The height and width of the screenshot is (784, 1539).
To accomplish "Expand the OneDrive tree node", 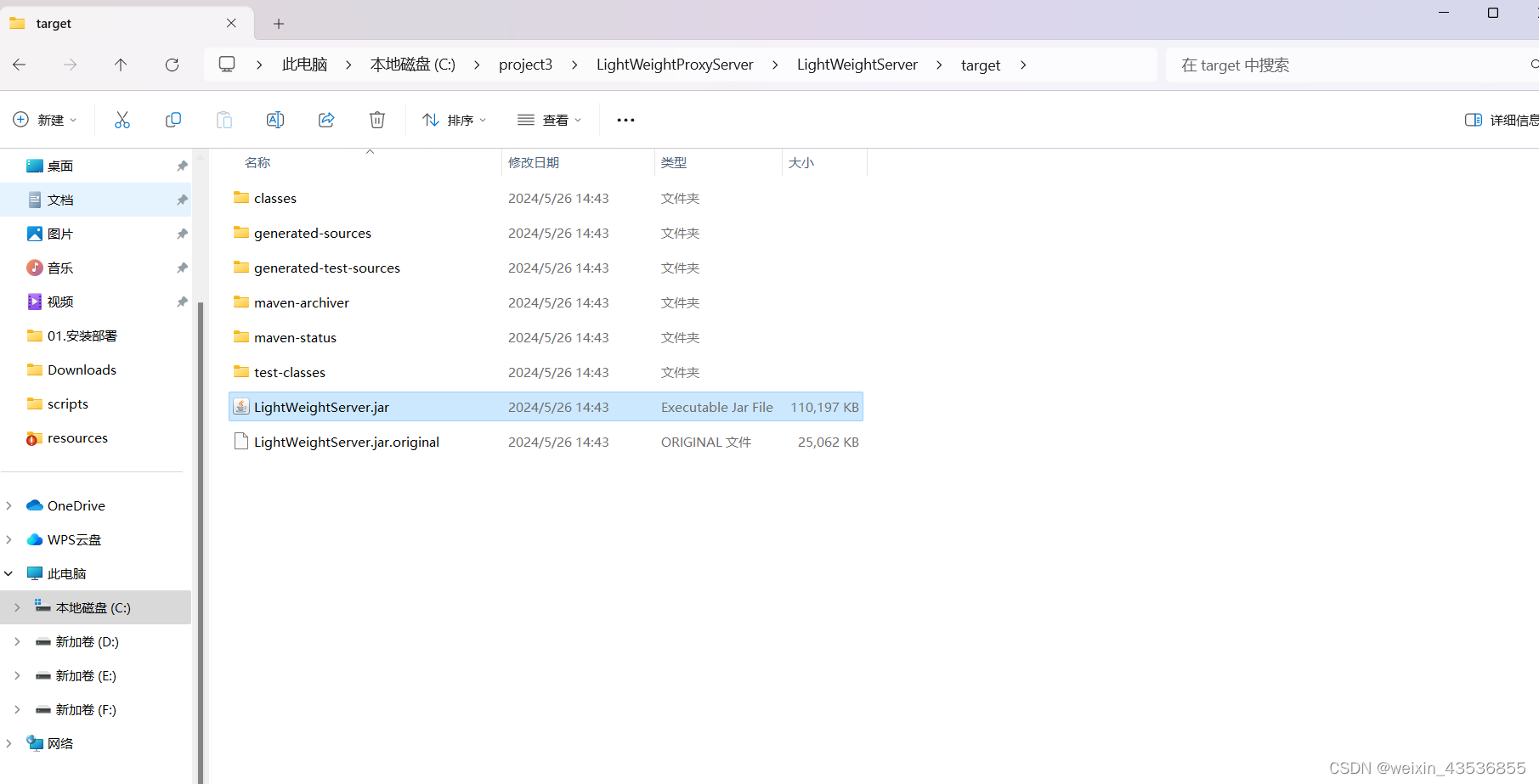I will 9,505.
